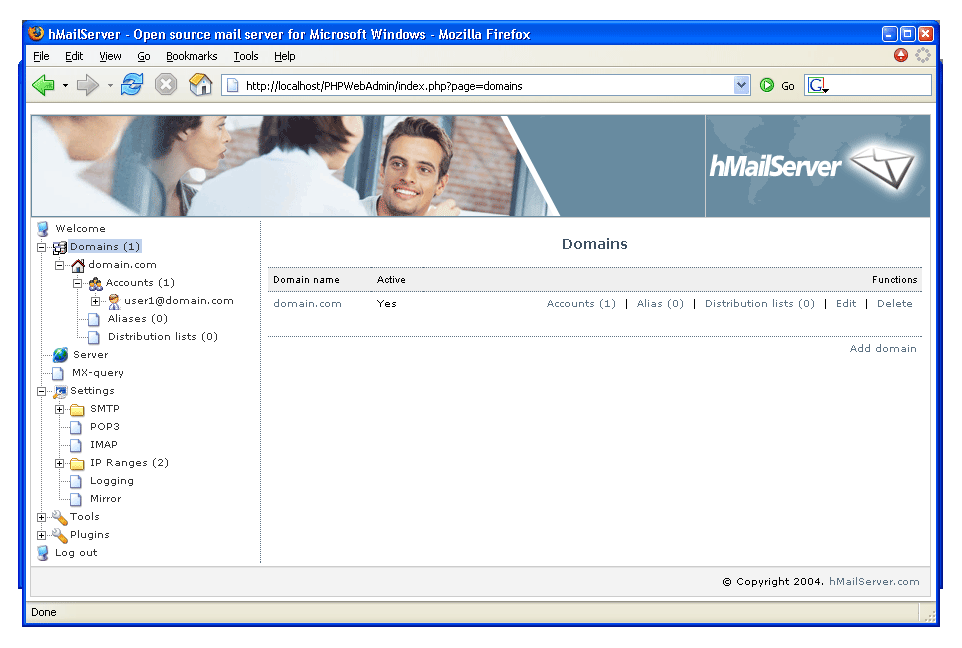Click the wrench icon beside Plugins
This screenshot has height=648, width=962.
[x=60, y=535]
